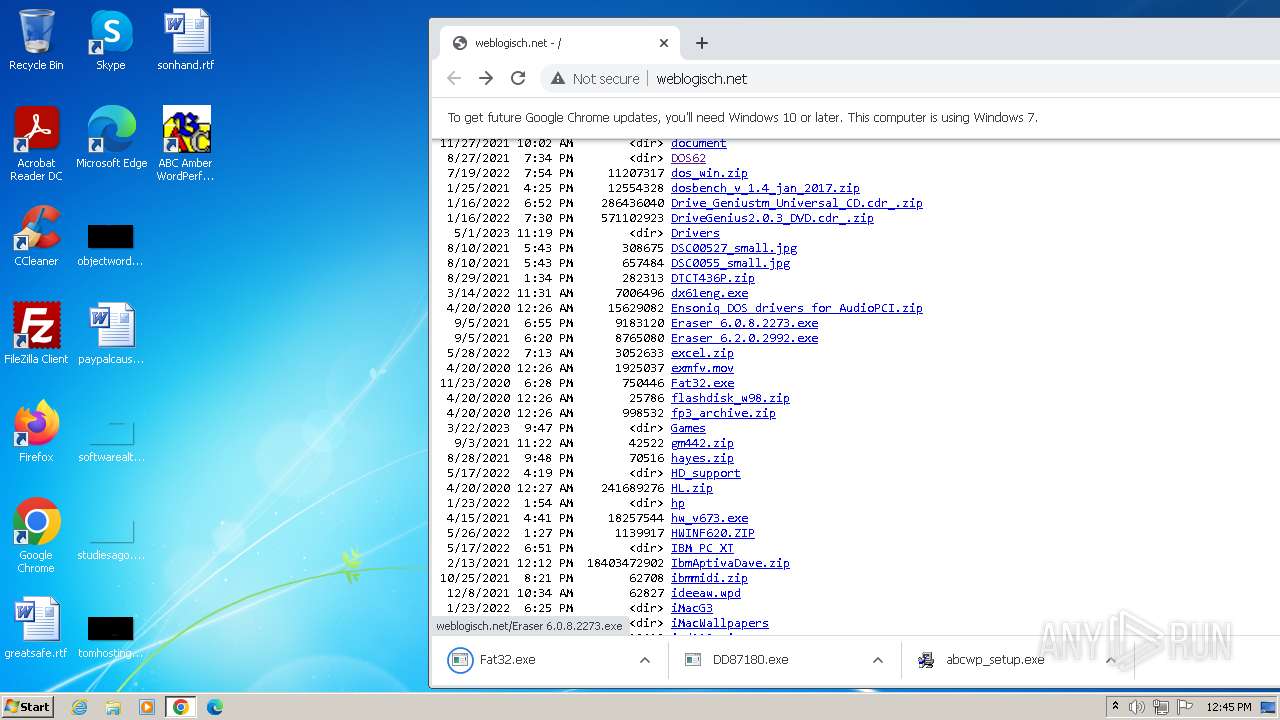Select softwarealt desktop file
The height and width of the screenshot is (720, 1280).
pyautogui.click(x=110, y=441)
